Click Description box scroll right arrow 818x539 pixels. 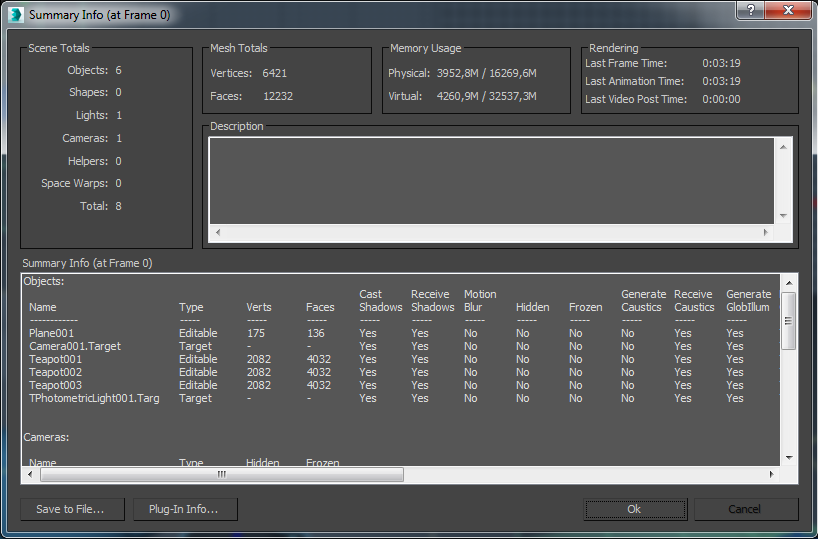point(766,233)
